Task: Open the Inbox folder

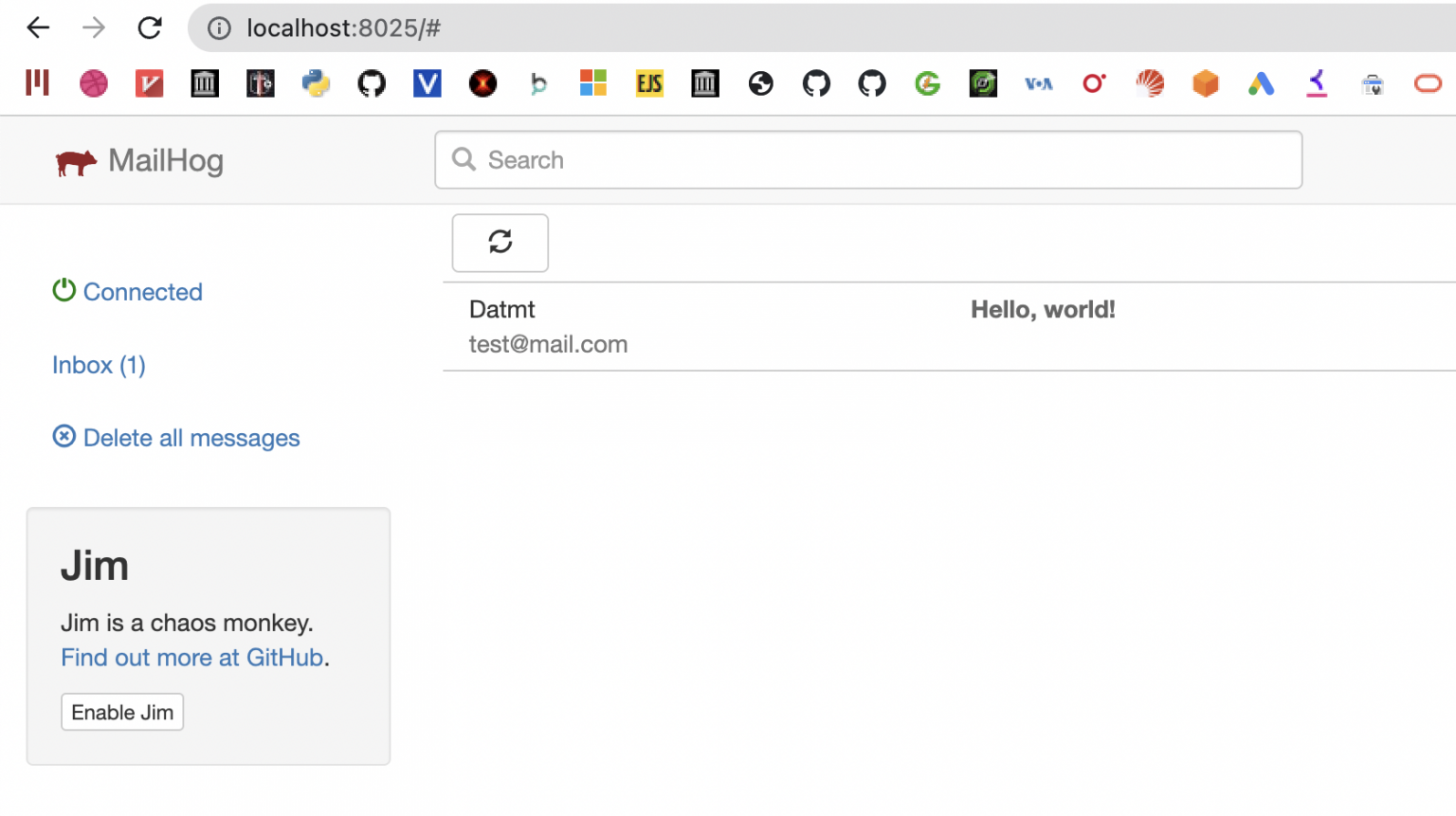Action: [99, 365]
